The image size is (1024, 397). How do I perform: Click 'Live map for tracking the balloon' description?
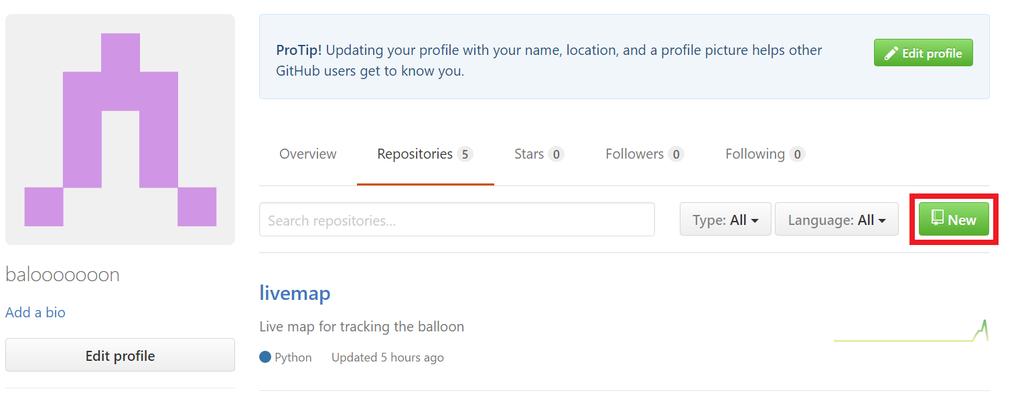(x=362, y=326)
